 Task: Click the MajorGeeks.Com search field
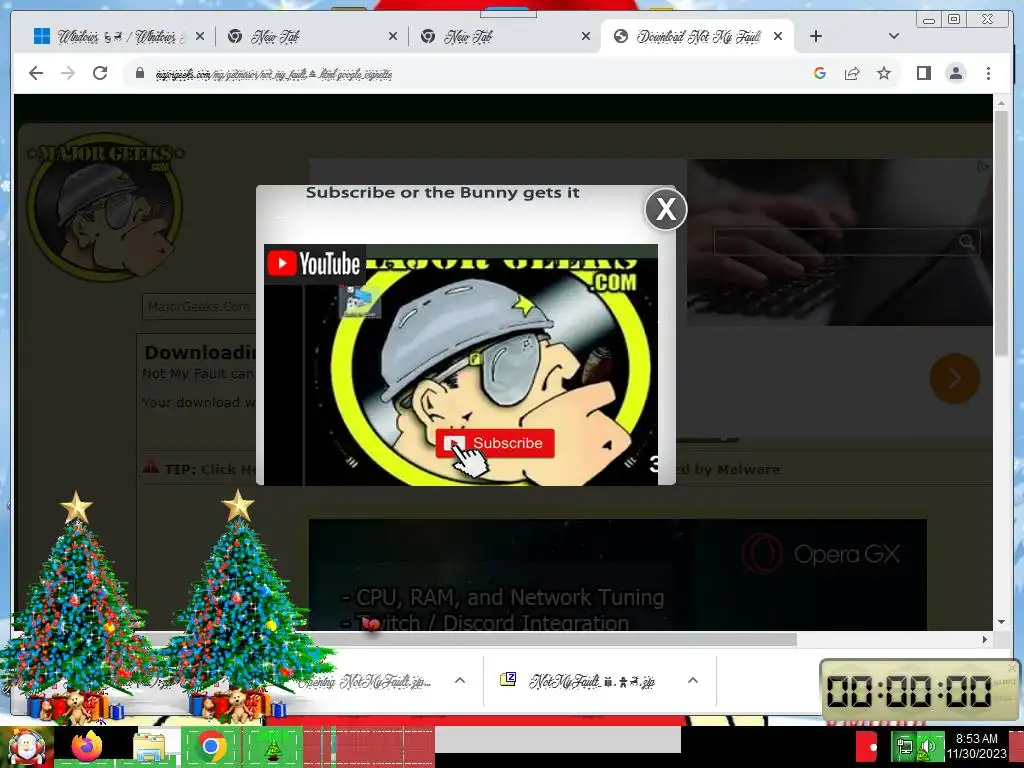pyautogui.click(x=199, y=306)
